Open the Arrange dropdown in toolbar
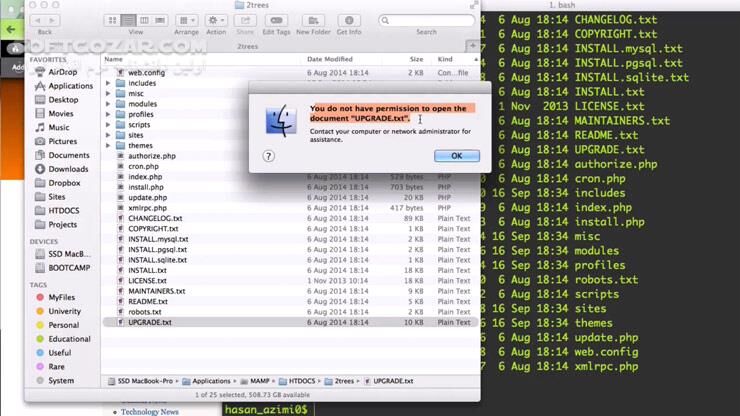 [186, 20]
